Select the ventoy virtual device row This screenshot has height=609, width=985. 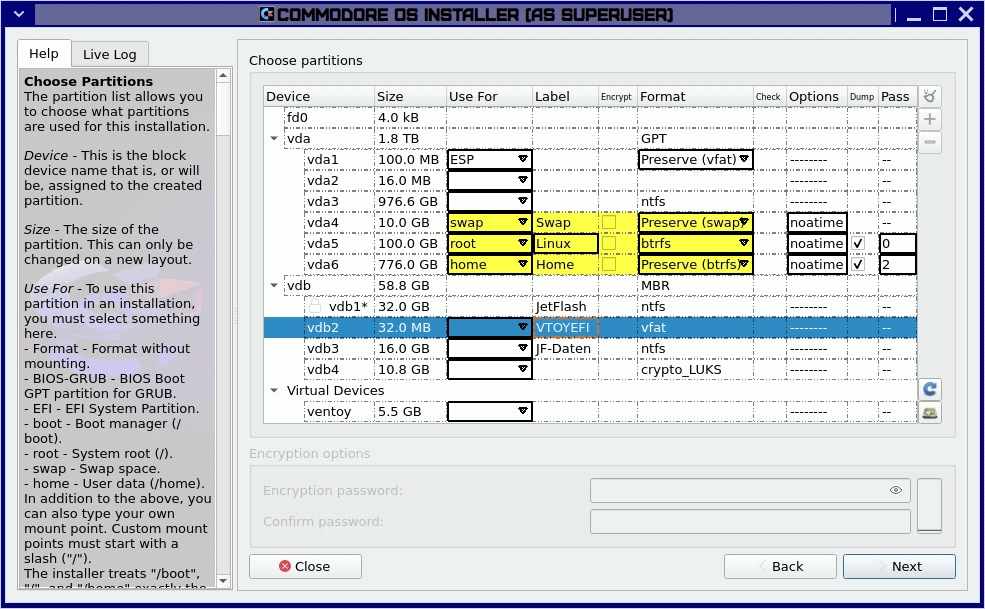[590, 412]
